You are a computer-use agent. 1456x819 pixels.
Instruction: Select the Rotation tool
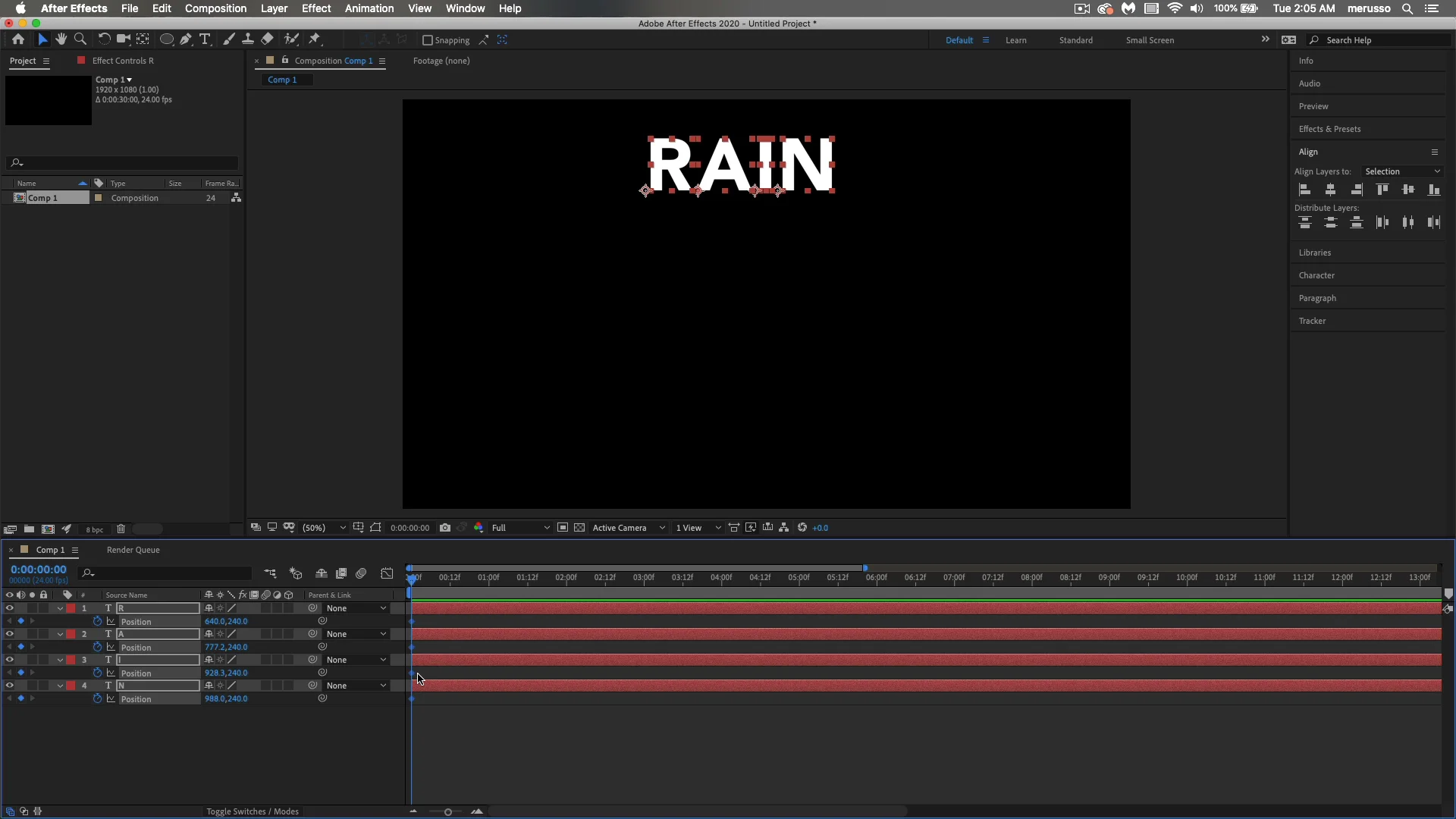tap(104, 39)
